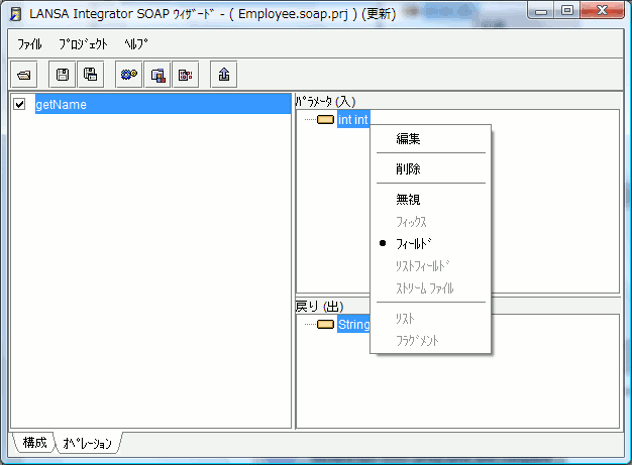The width and height of the screenshot is (632, 465).
Task: Click the save project floppy disk icon
Action: pyautogui.click(x=62, y=75)
